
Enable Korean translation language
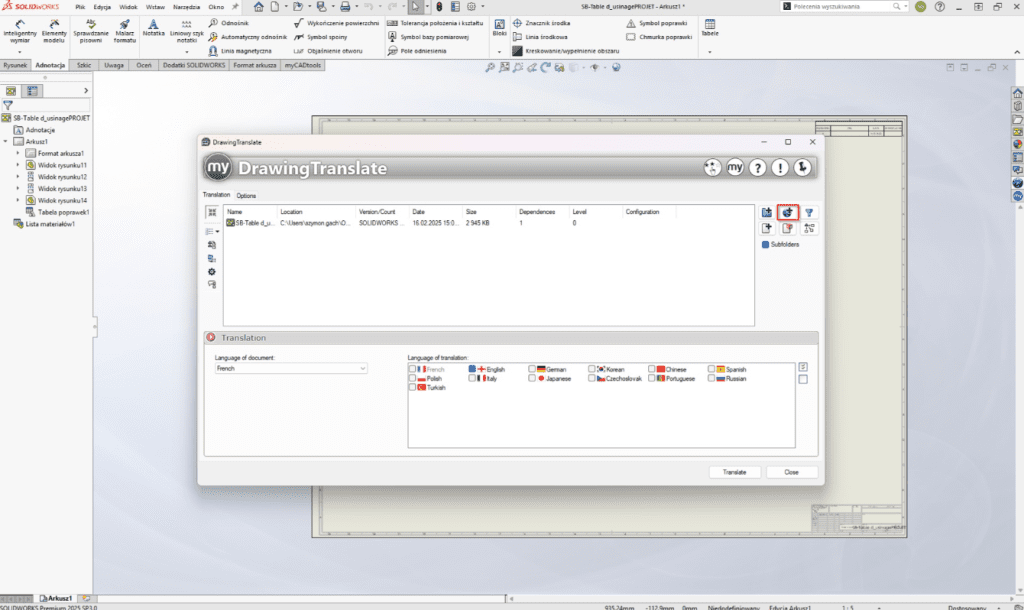point(592,369)
